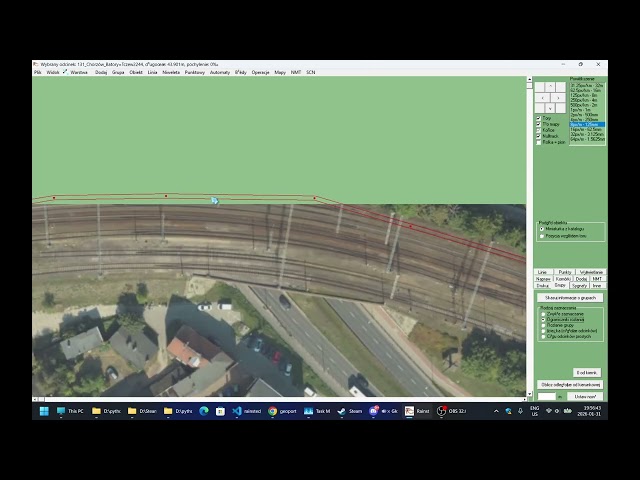Screen dimensions: 640x480
Task: Open the Obiekt menu
Action: [x=136, y=72]
